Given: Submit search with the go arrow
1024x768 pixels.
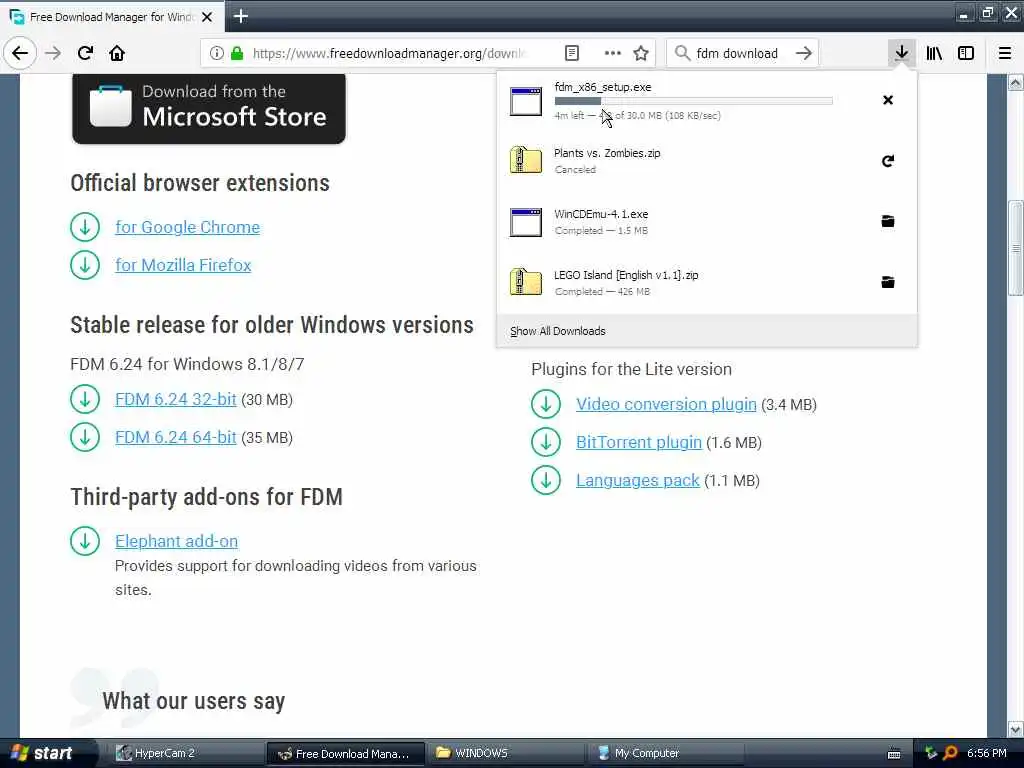Looking at the screenshot, I should [804, 53].
